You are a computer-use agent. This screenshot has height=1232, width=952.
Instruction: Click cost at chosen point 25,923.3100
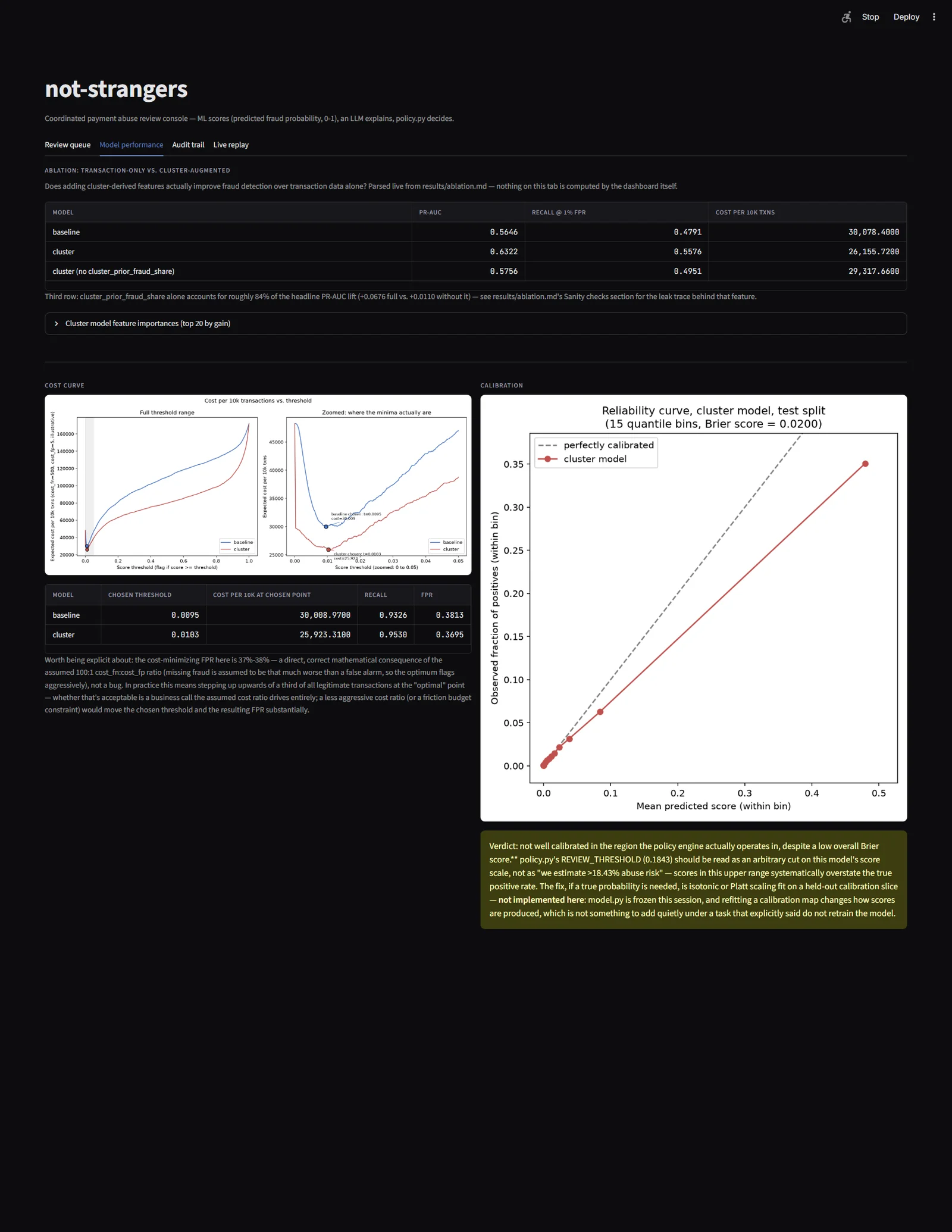click(x=325, y=635)
